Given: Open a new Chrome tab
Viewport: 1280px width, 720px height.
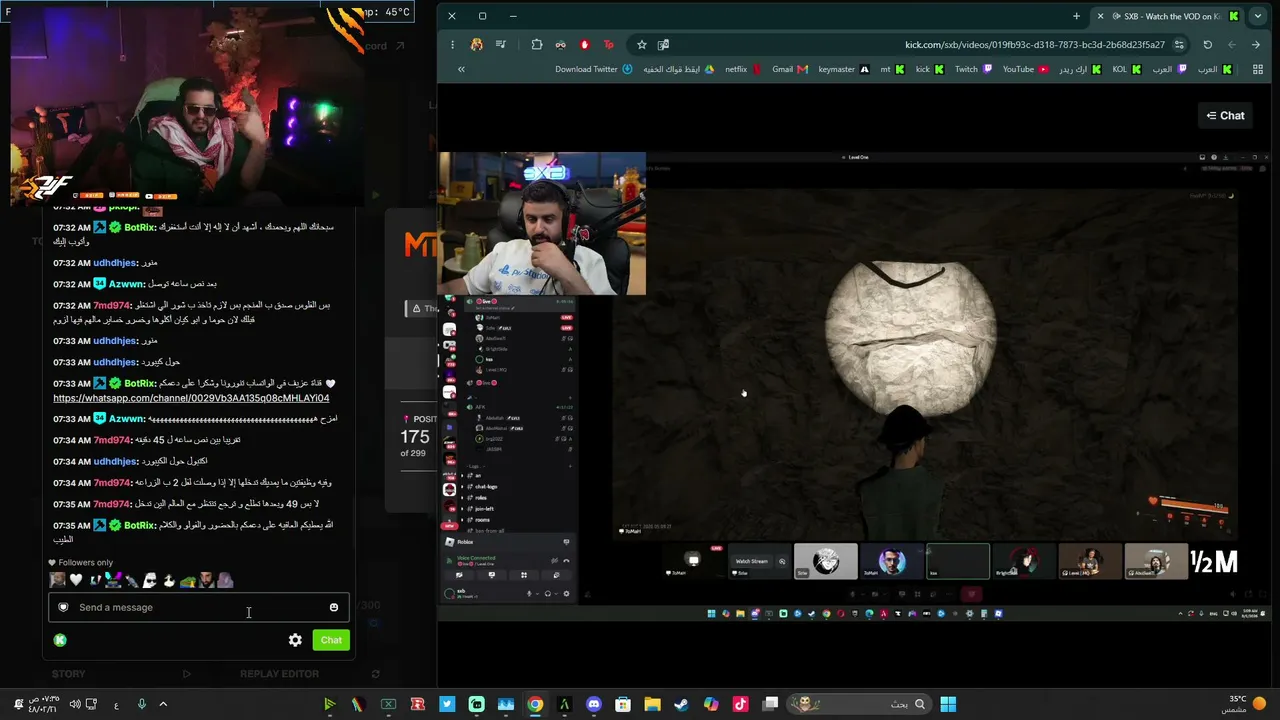Looking at the screenshot, I should [x=1076, y=16].
